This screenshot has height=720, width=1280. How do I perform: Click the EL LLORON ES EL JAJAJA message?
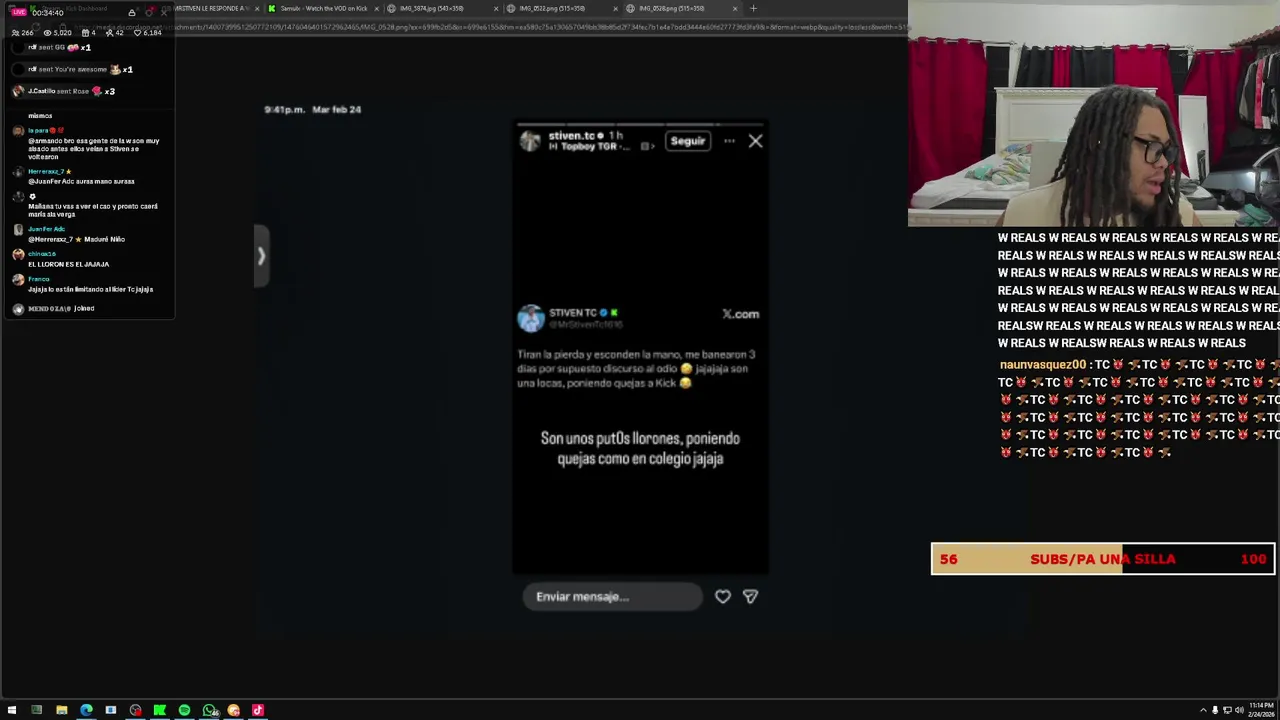(x=68, y=264)
